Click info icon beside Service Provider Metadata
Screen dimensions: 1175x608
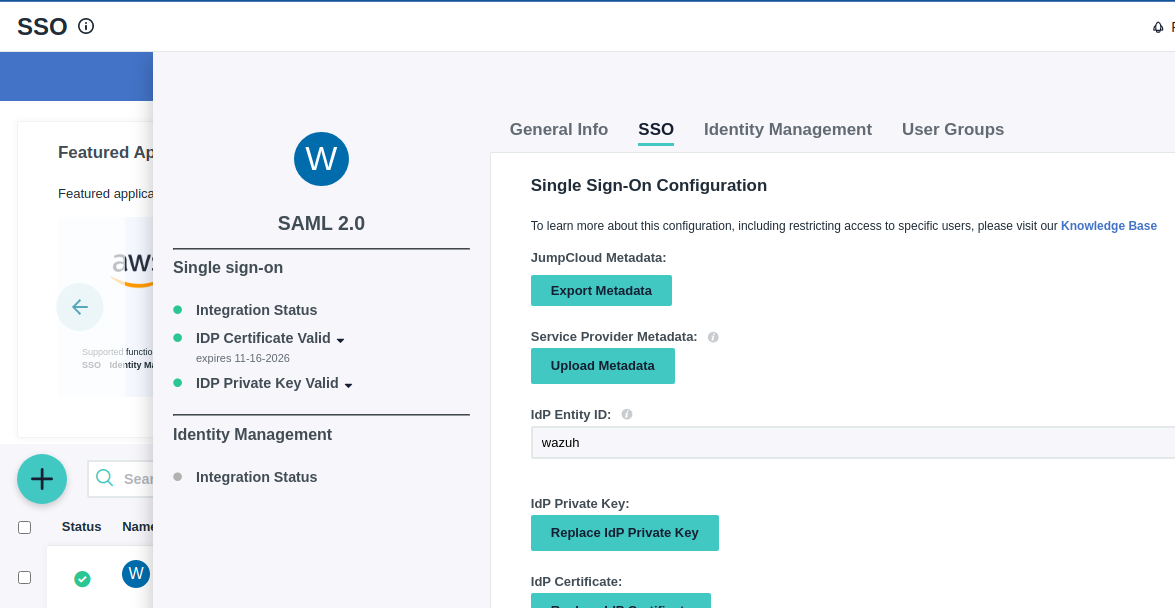click(x=713, y=337)
